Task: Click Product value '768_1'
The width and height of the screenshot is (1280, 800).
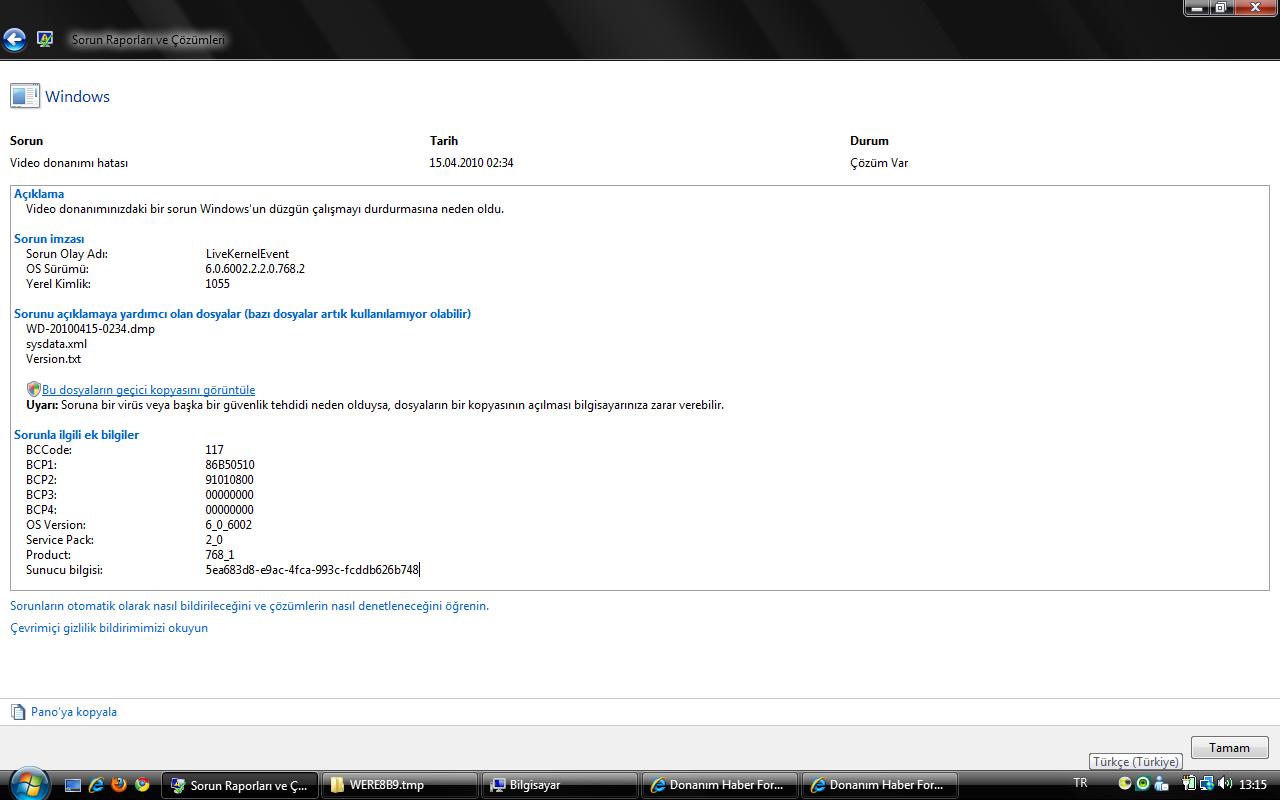Action: 219,555
